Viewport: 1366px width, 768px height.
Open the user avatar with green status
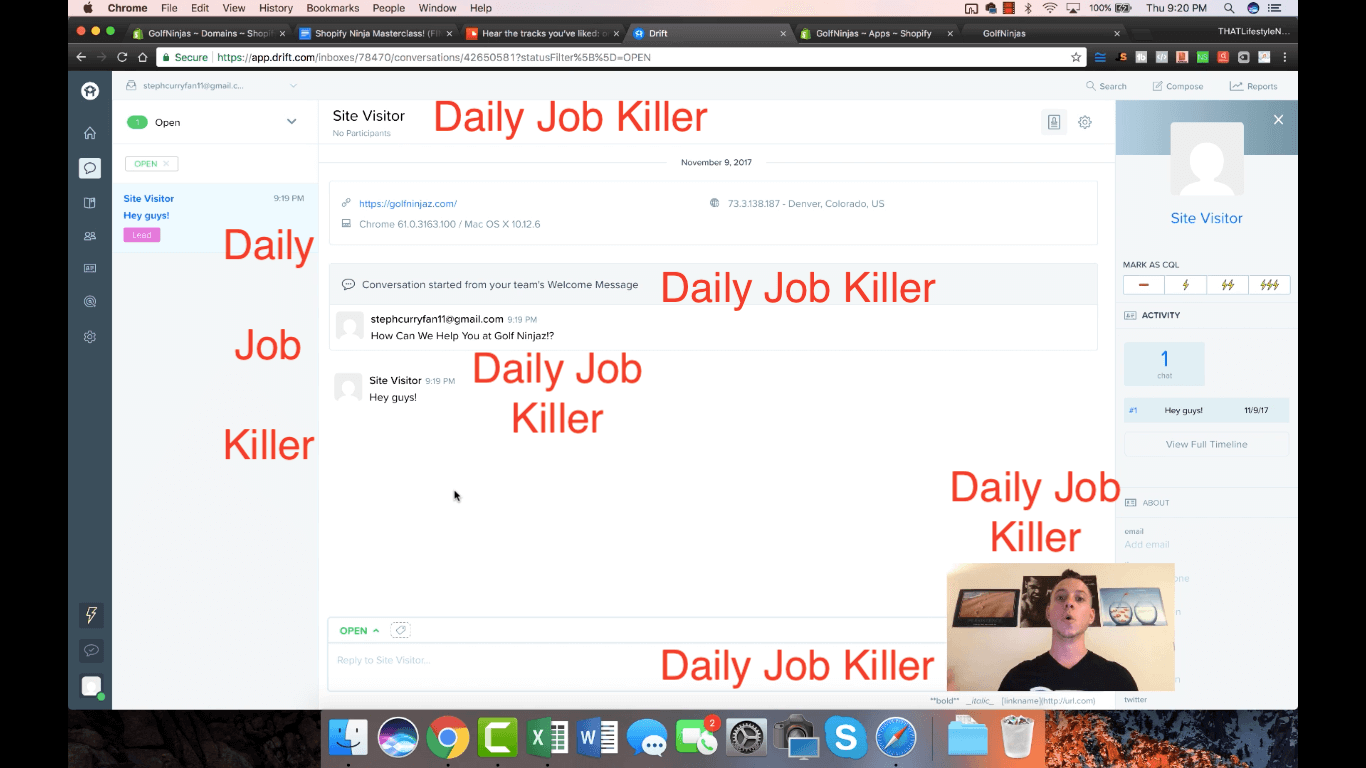click(91, 686)
